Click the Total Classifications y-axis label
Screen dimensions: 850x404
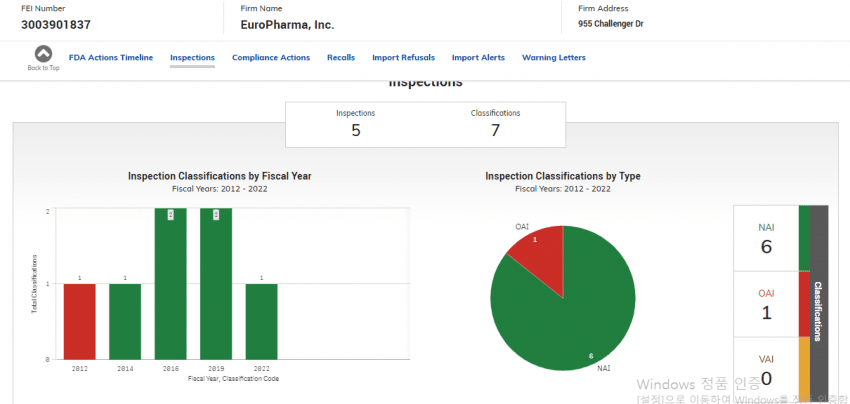click(34, 284)
